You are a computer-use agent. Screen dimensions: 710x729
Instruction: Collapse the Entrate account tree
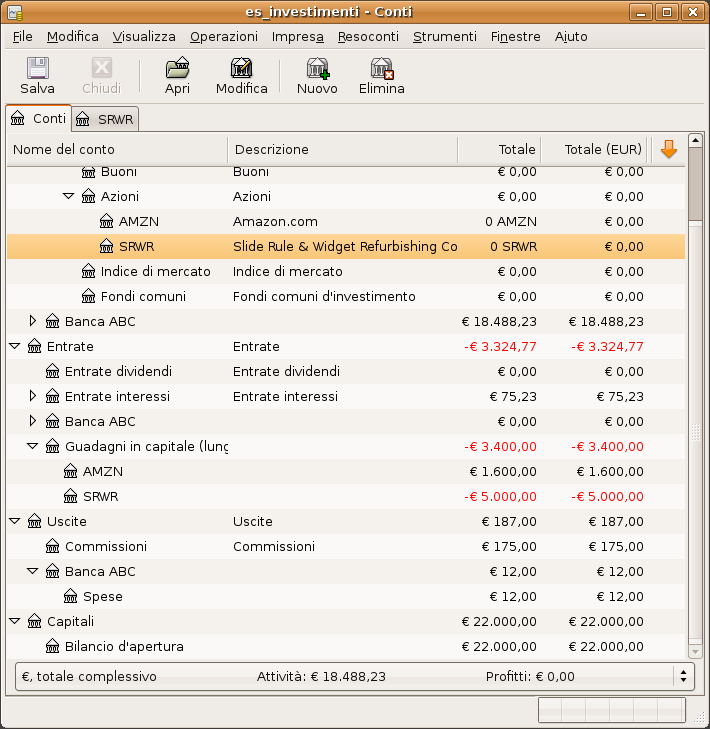[14, 346]
